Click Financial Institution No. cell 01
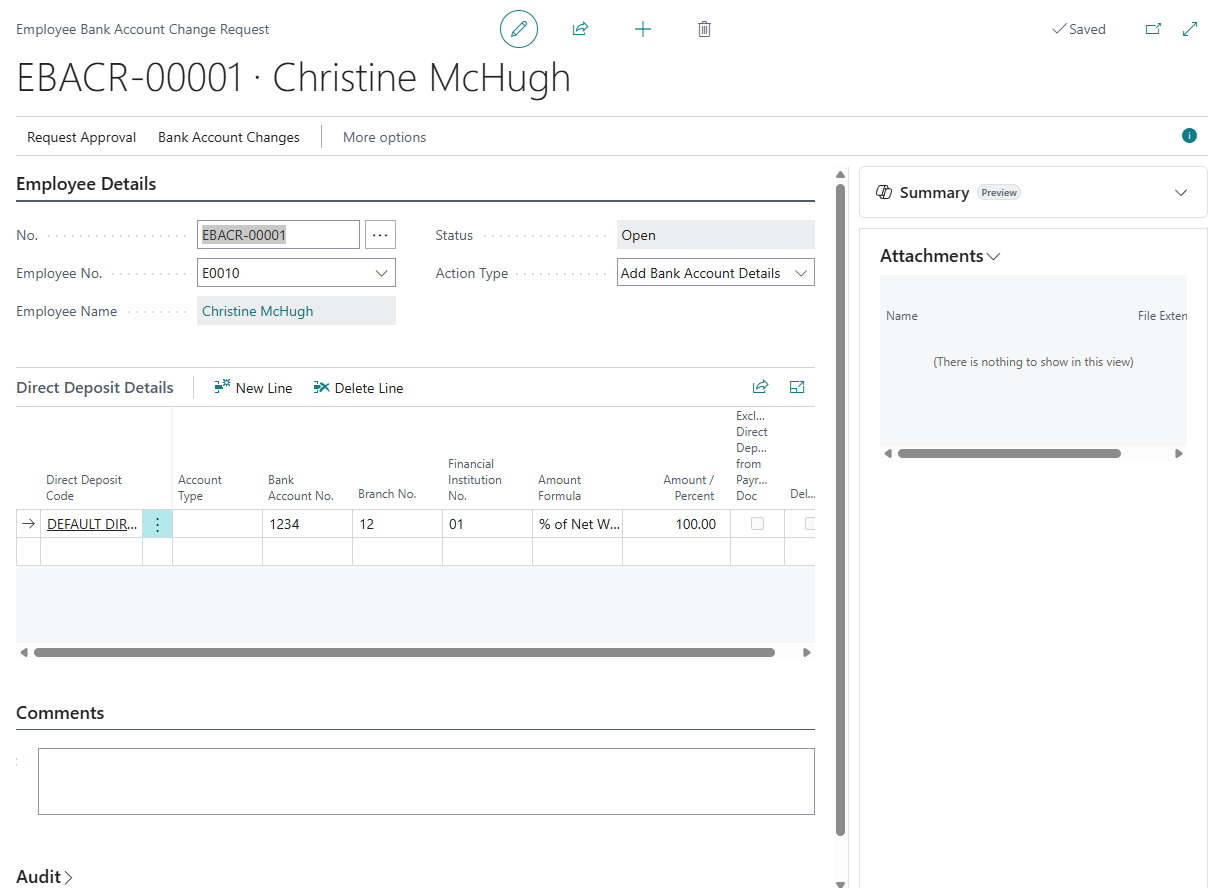The width and height of the screenshot is (1220, 888). tap(487, 524)
